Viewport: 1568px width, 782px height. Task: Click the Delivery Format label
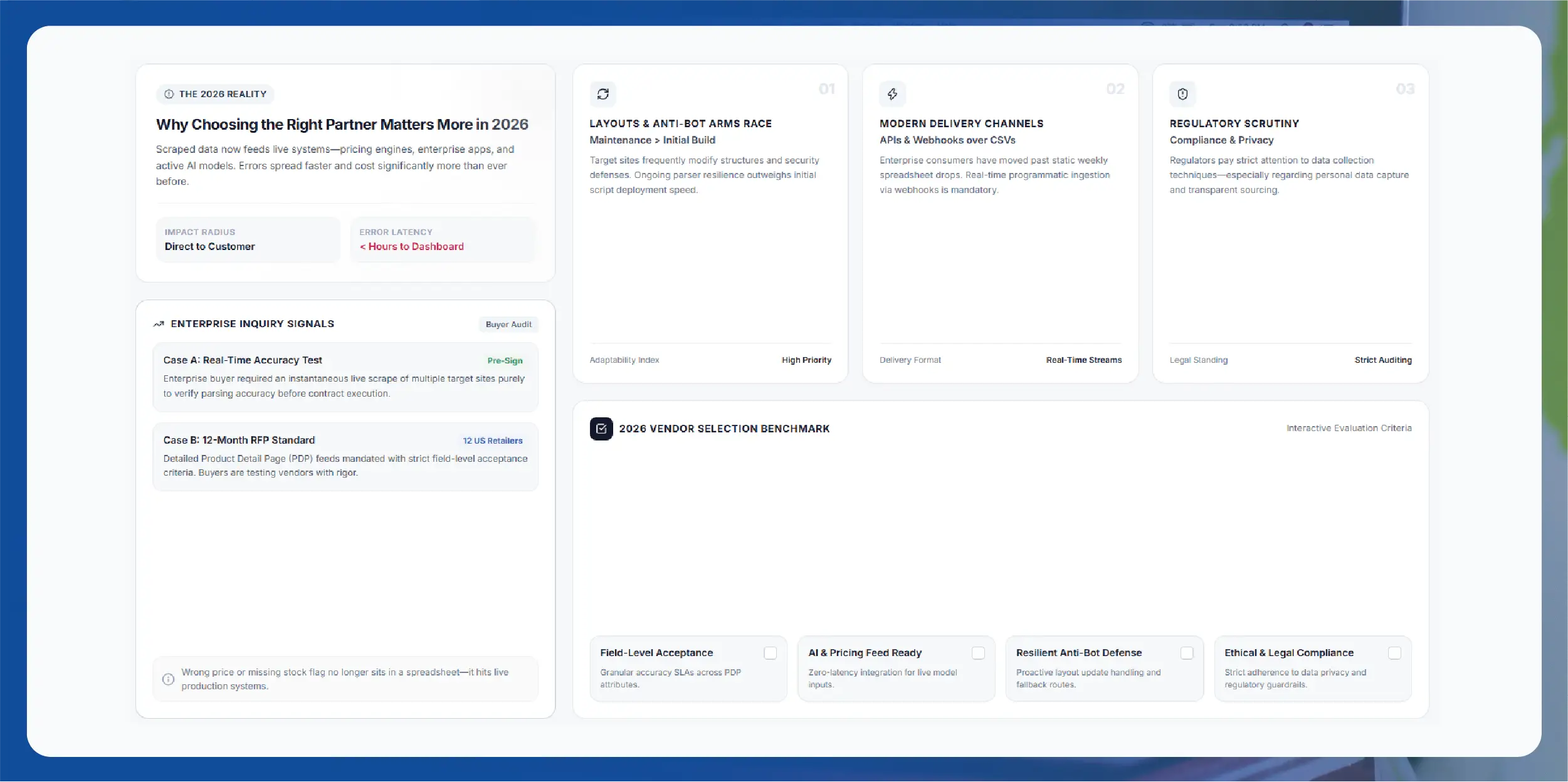point(910,360)
